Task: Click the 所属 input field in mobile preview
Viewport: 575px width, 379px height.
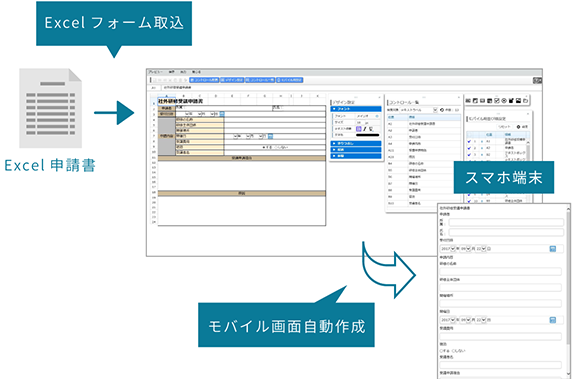Action: click(x=506, y=222)
